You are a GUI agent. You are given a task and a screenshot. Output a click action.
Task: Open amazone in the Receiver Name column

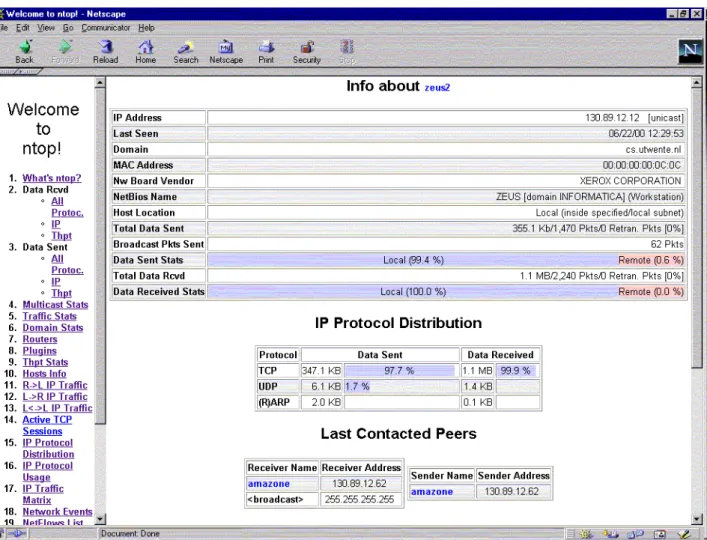[269, 484]
